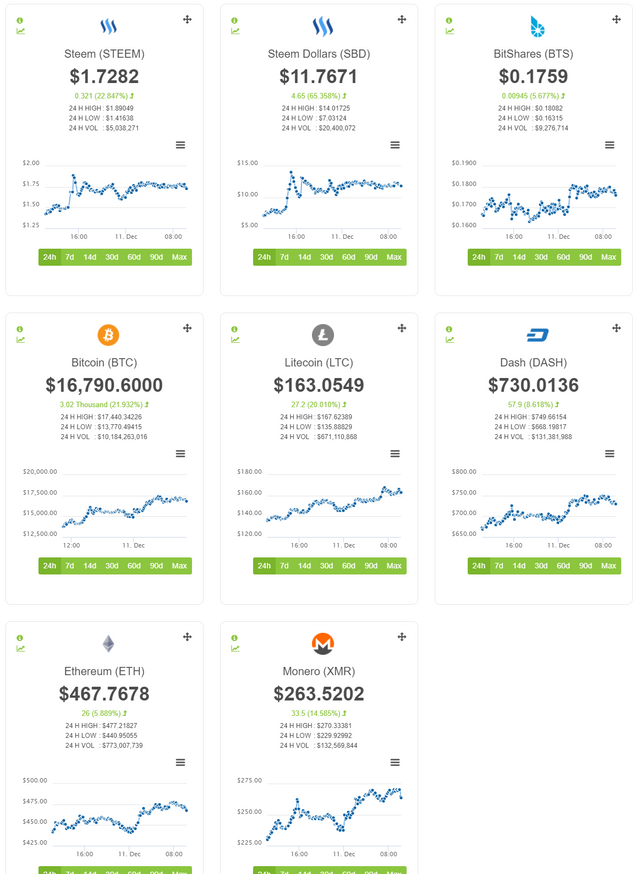Open chart hamburger menu on Litecoin card

tap(395, 454)
